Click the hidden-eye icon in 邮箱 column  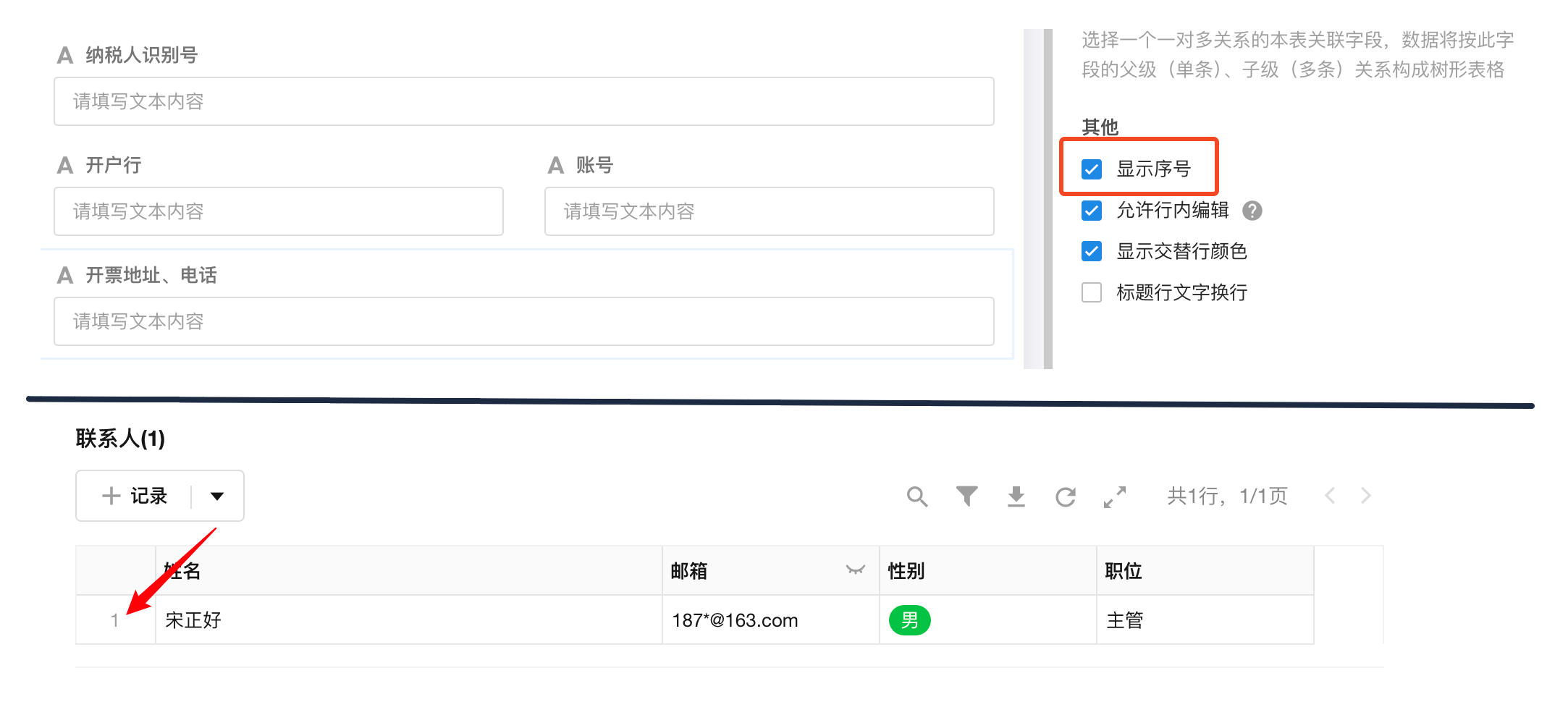(x=856, y=570)
